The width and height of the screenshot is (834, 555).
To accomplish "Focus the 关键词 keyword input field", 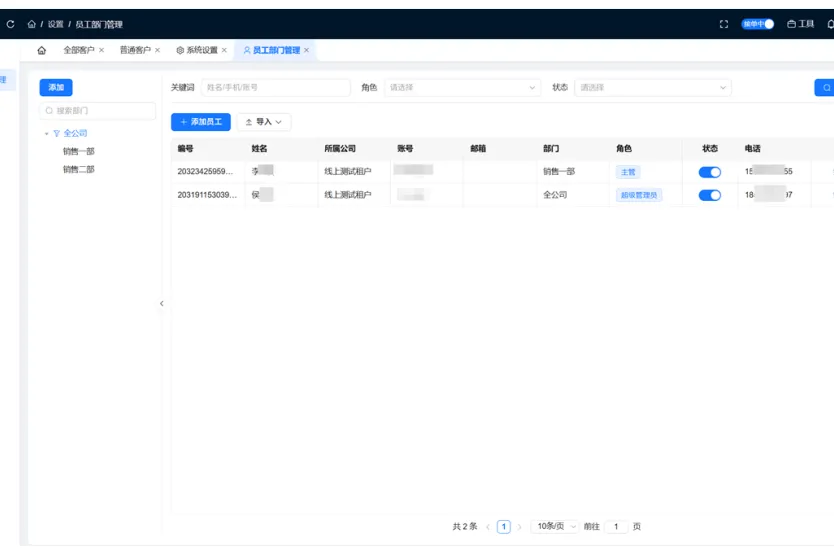I will [276, 87].
